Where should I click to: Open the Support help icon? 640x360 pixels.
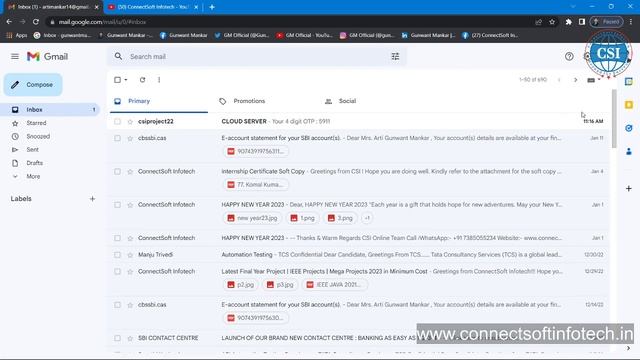pyautogui.click(x=569, y=56)
